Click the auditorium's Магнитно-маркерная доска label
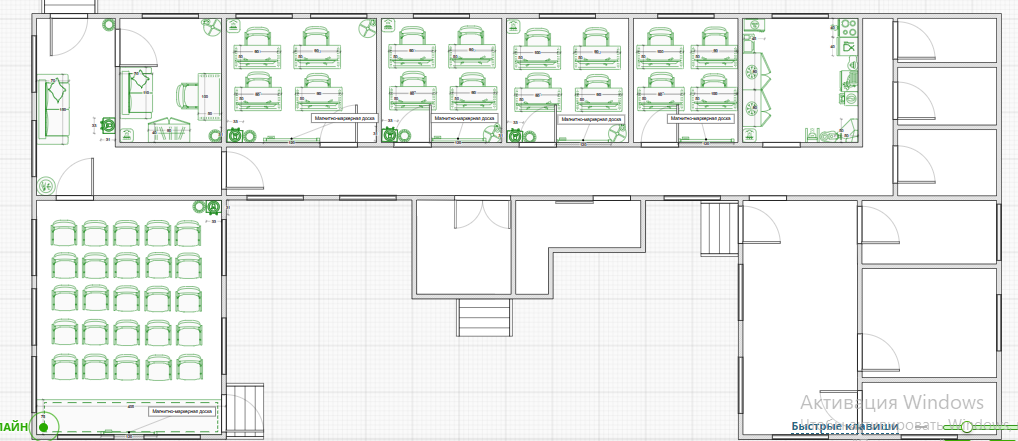Image resolution: width=1018 pixels, height=441 pixels. (x=181, y=411)
